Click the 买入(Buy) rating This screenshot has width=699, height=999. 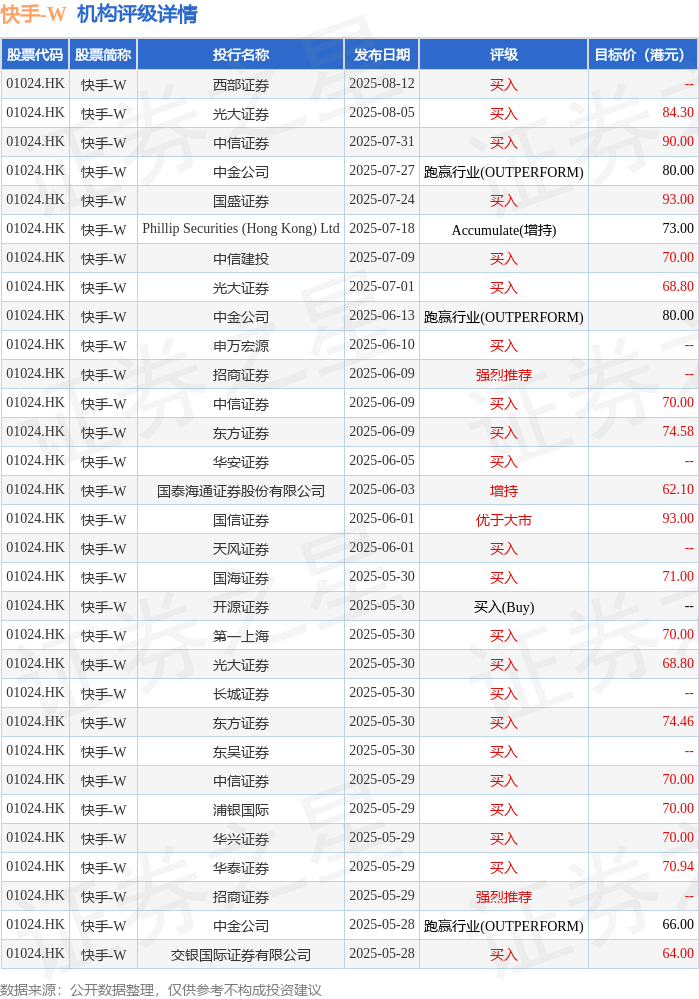[503, 607]
